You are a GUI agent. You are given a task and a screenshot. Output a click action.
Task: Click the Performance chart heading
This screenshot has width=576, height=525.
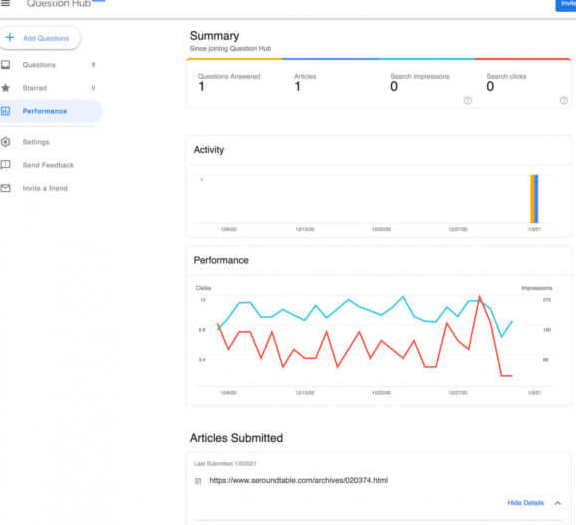click(221, 260)
